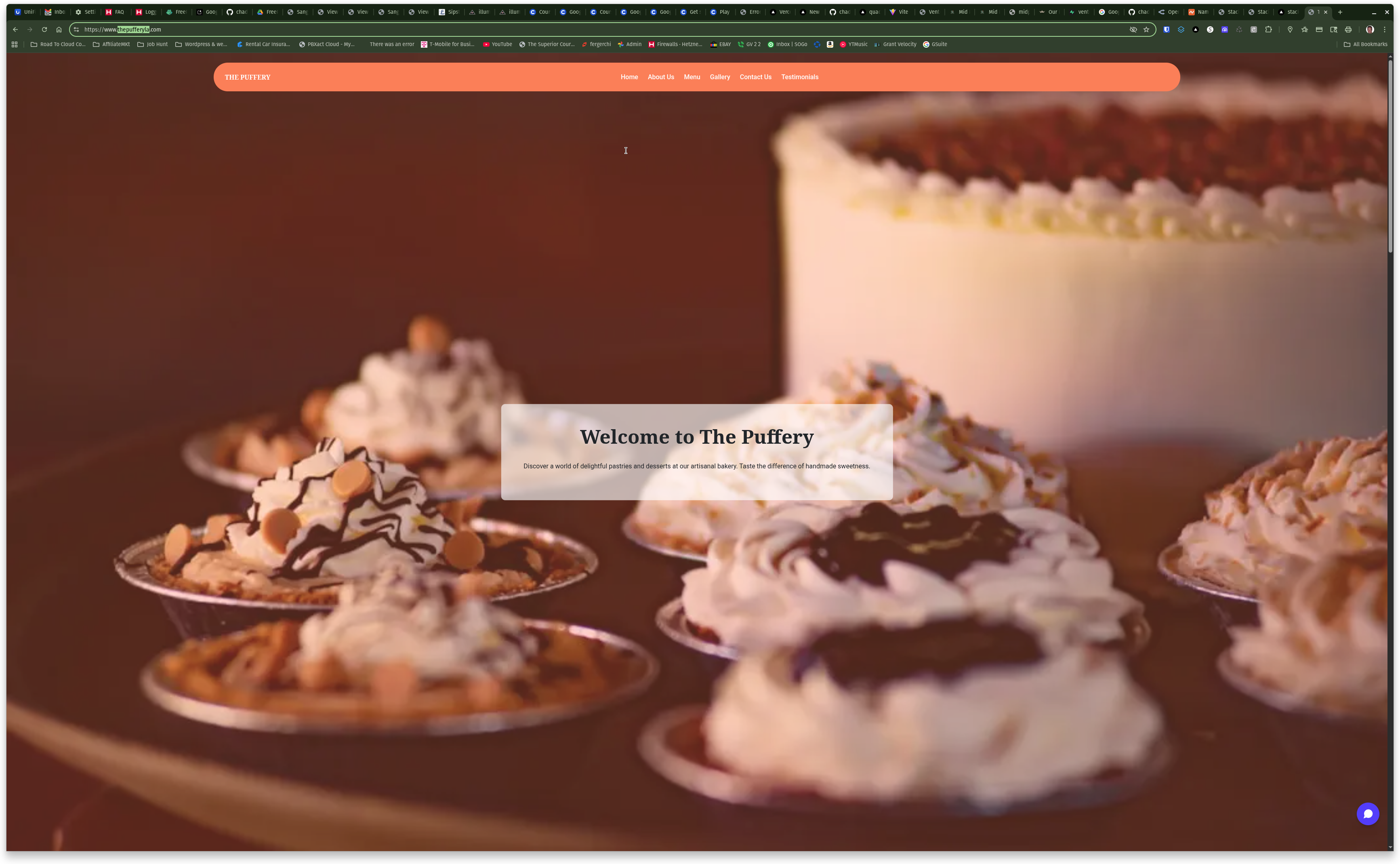Open the uBlock Origin extension icon

pyautogui.click(x=1167, y=29)
